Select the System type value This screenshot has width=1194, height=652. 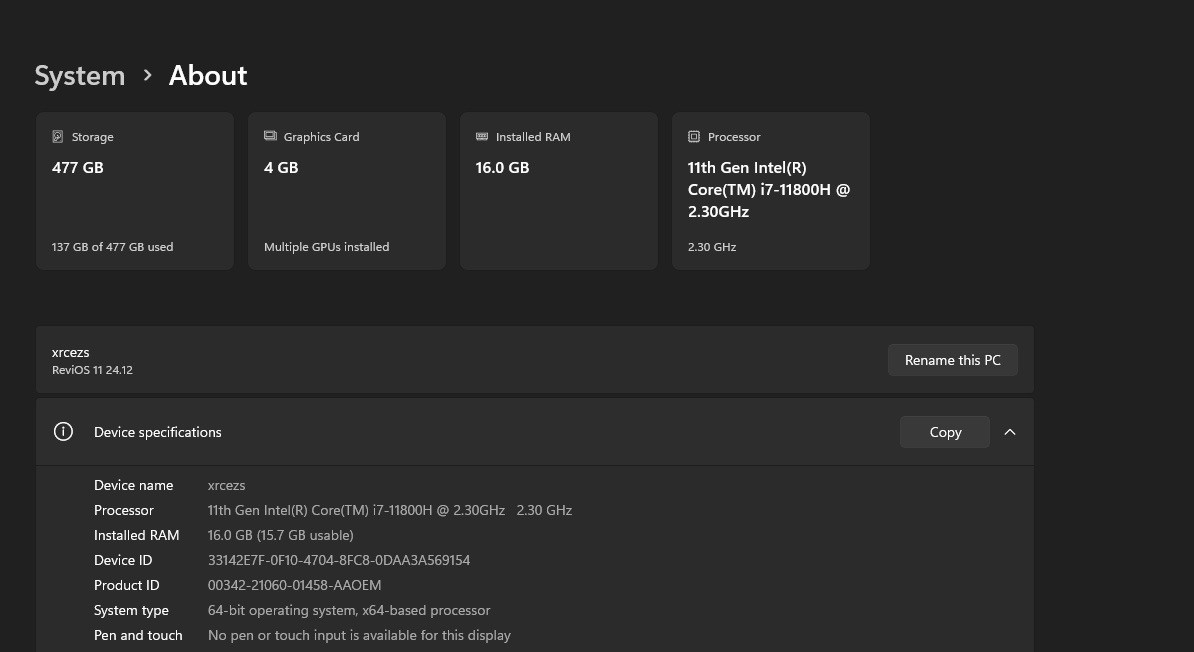click(349, 610)
